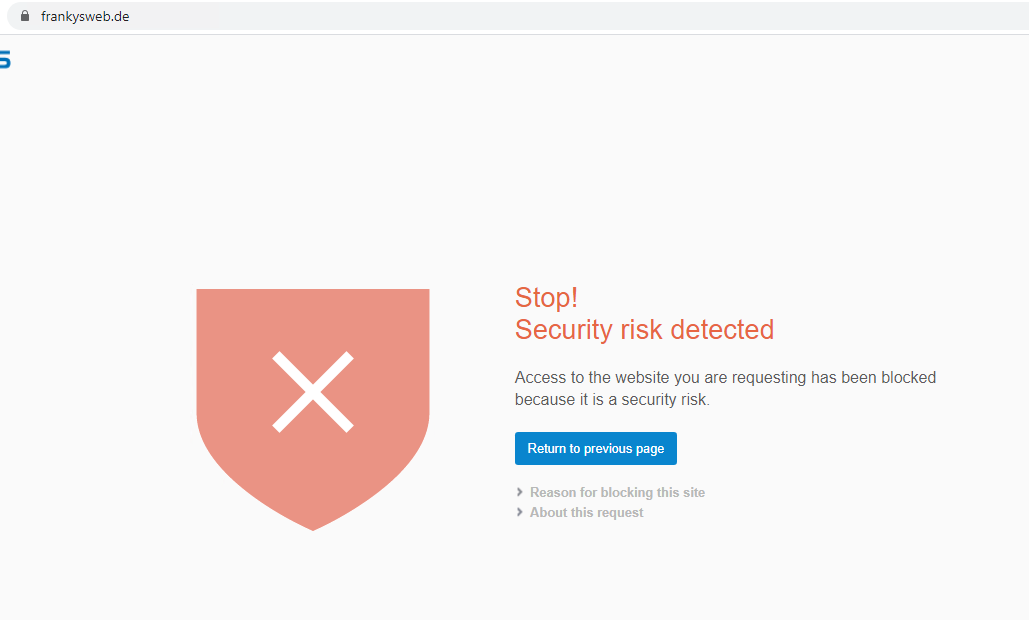Click empty address bar area right of URL
Screen dimensions: 1029x620
[578, 16]
